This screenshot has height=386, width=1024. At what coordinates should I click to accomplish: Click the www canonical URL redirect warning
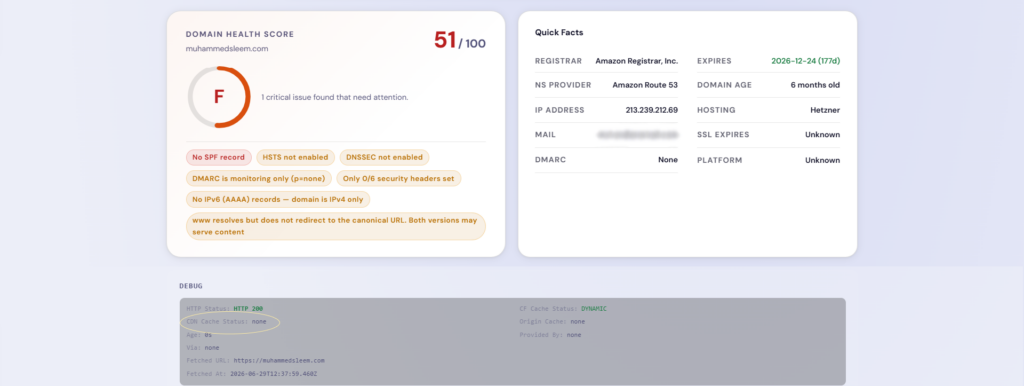336,226
